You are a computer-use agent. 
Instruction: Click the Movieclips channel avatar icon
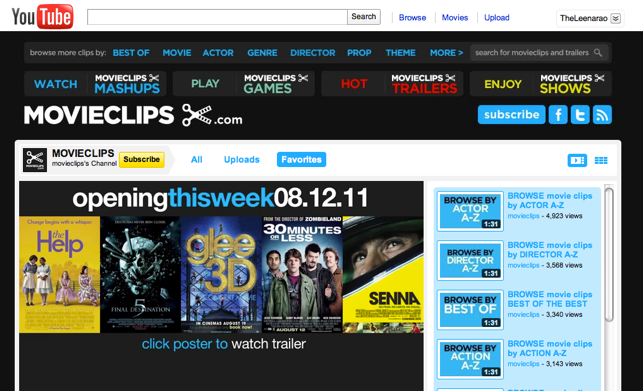(35, 160)
